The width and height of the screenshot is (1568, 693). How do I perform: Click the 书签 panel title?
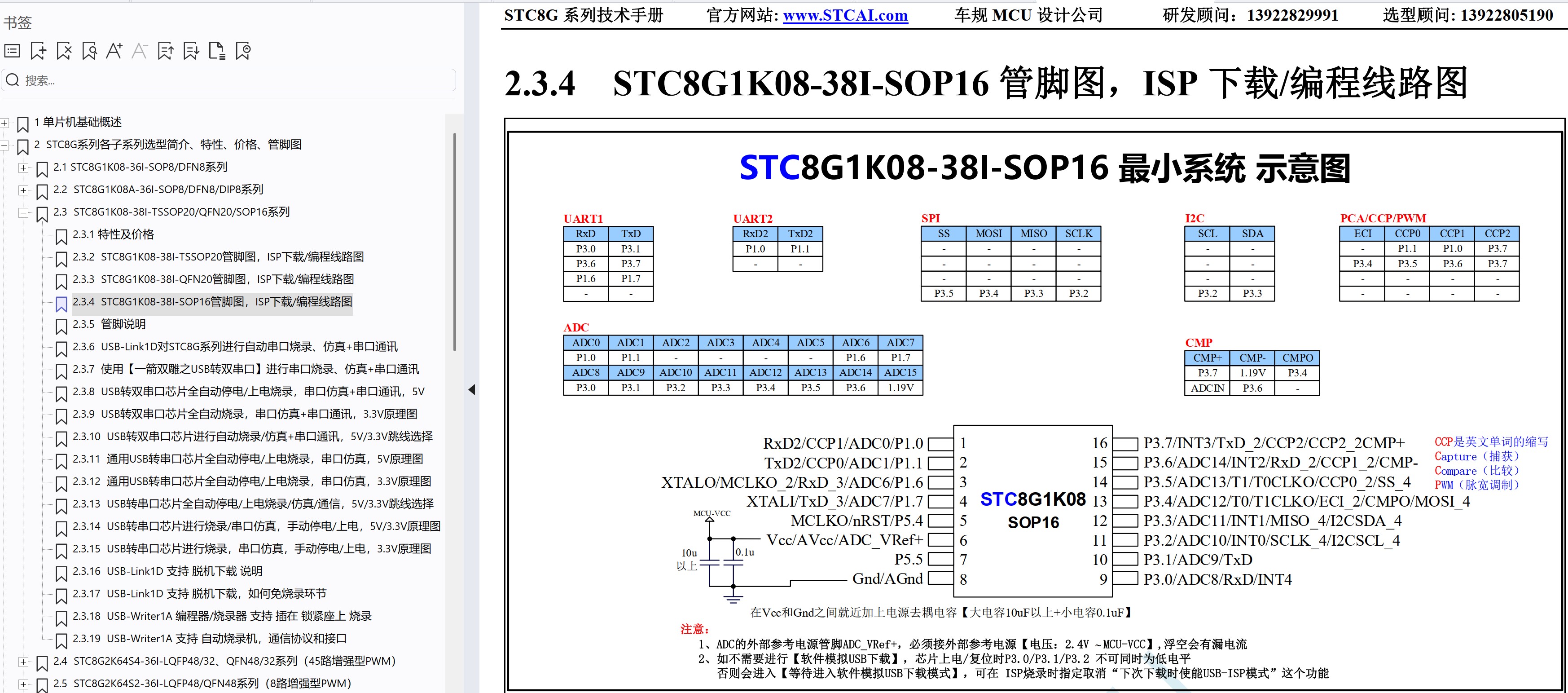18,22
